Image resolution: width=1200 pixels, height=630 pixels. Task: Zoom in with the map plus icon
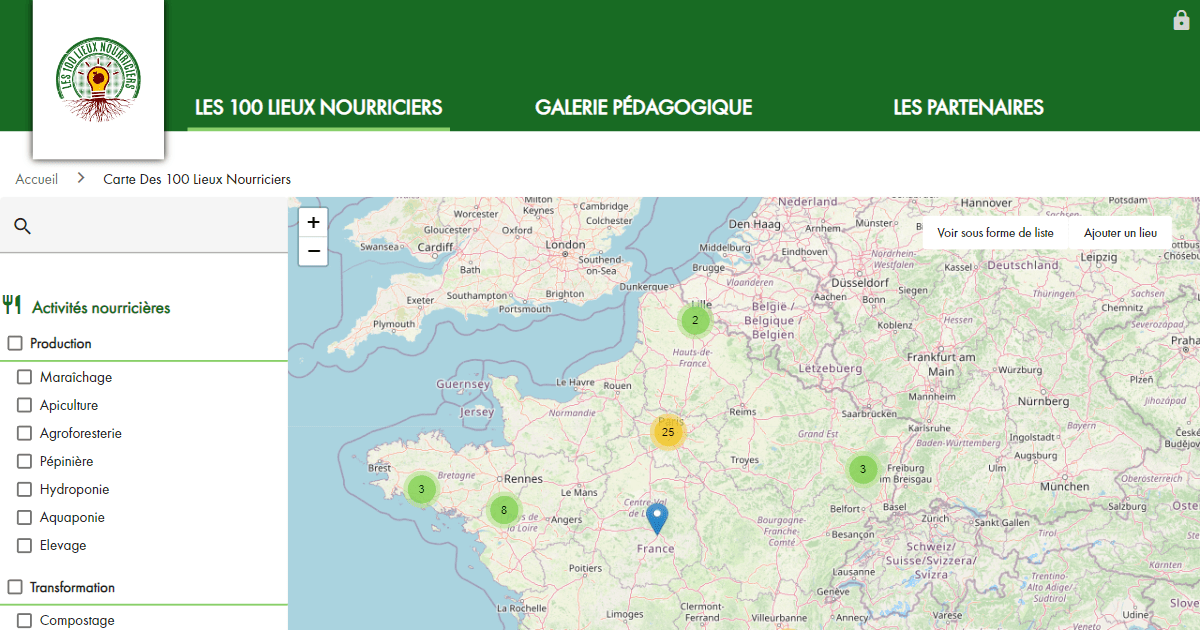[x=313, y=221]
